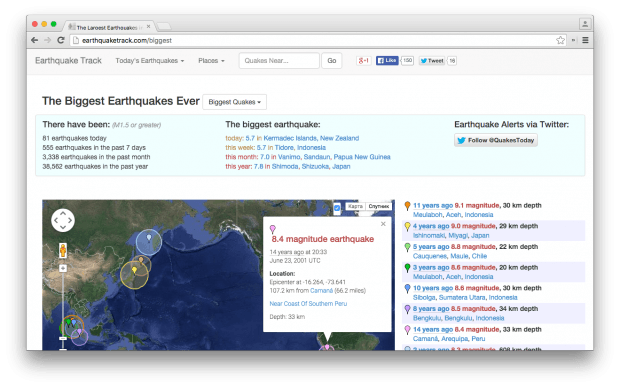Click the orange pin for 9.1 magnitude quake

[407, 205]
